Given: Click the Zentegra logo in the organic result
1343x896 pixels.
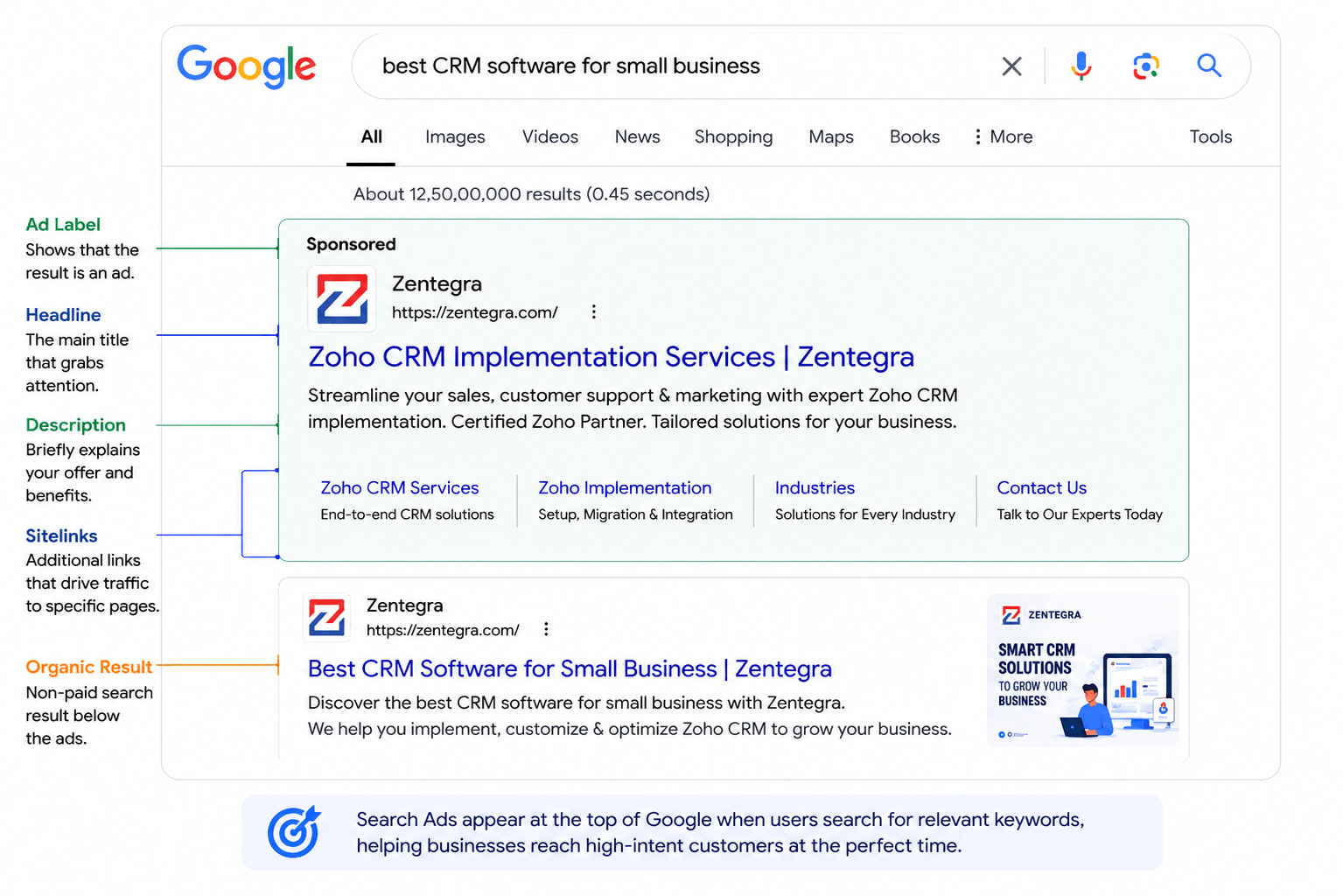Looking at the screenshot, I should [x=327, y=617].
